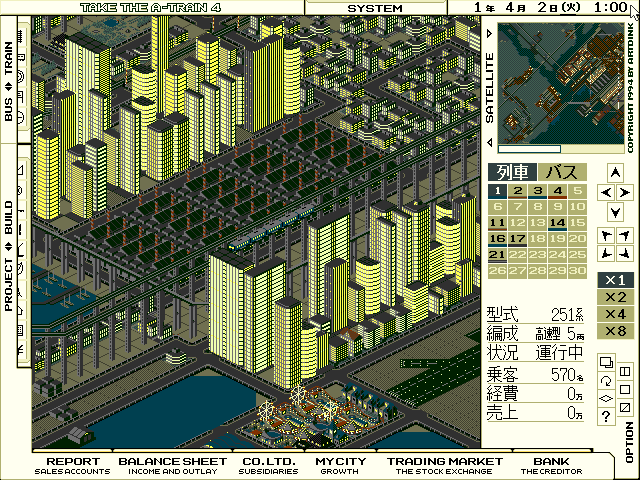Click the overlapping windows icon
Viewport: 640px width, 480px height.
pyautogui.click(x=606, y=362)
